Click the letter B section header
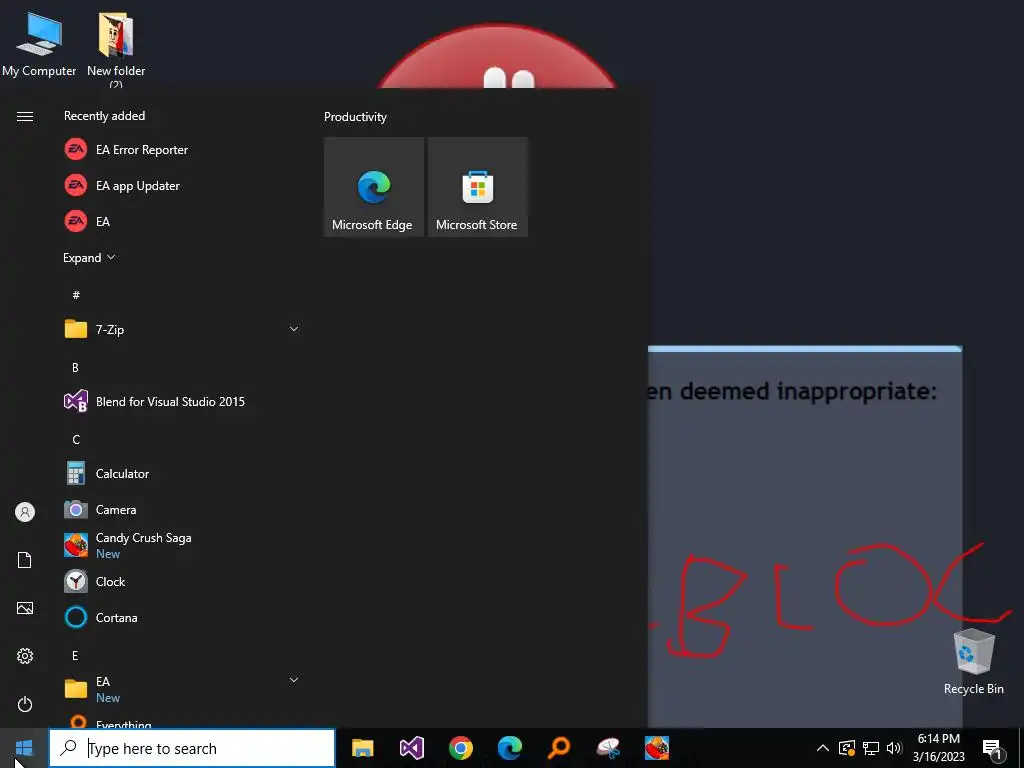 (75, 367)
